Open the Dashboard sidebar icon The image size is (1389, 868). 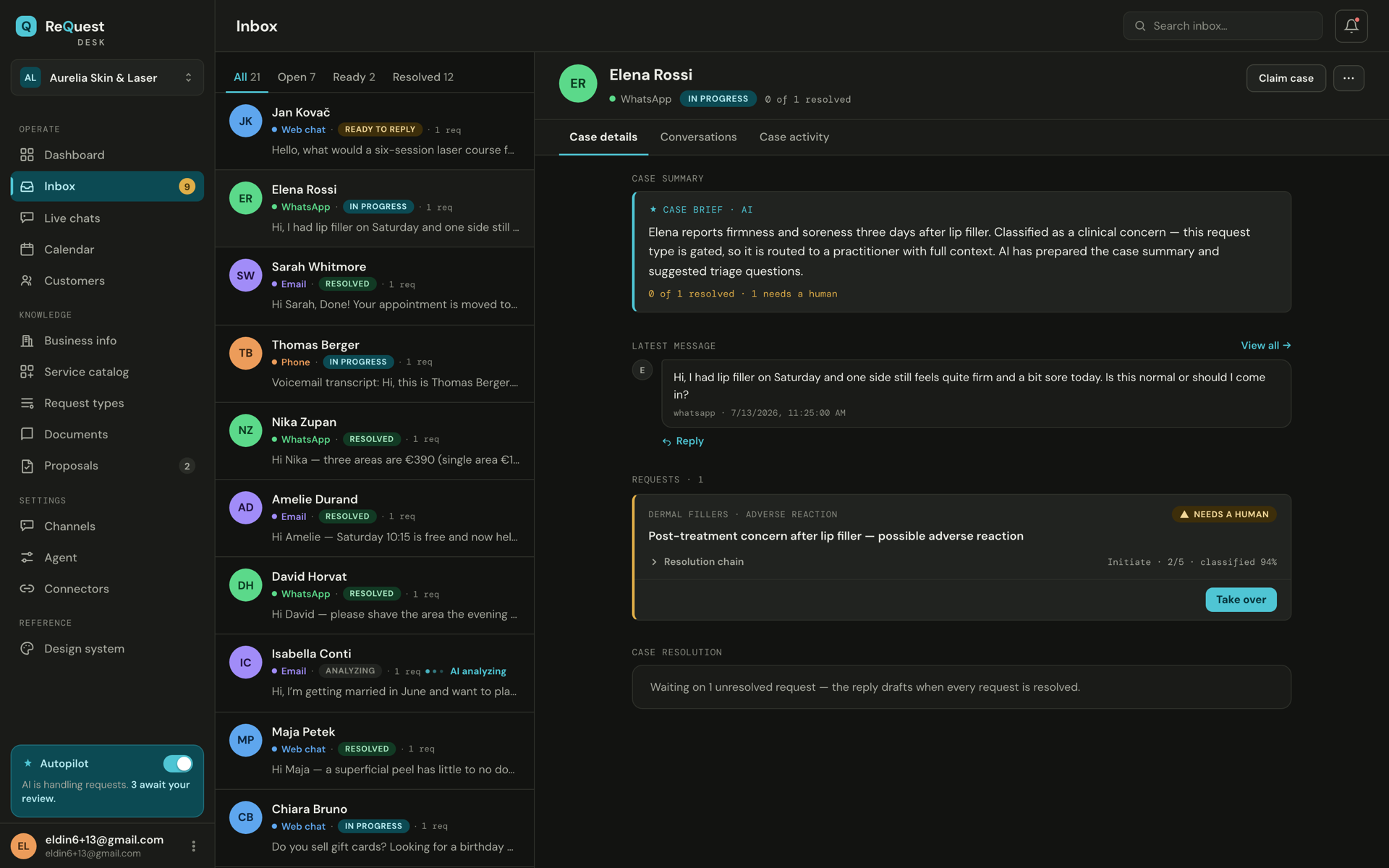[27, 155]
